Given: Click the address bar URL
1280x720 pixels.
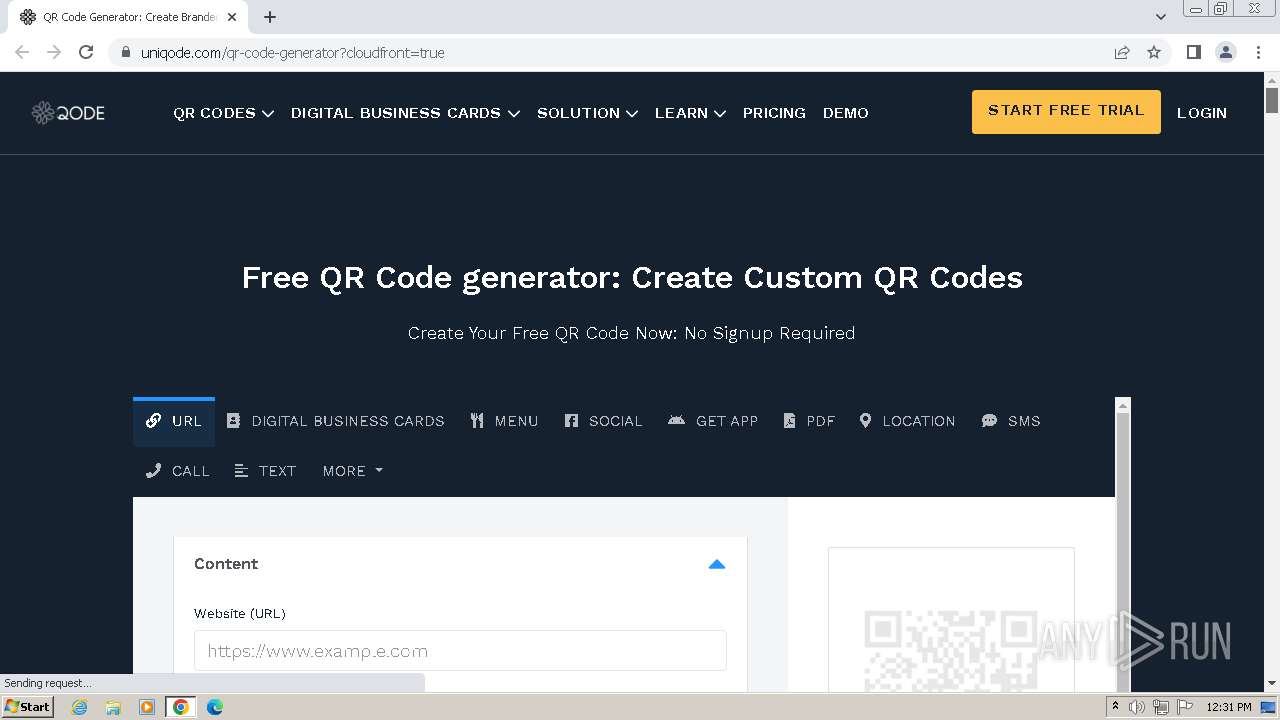Looking at the screenshot, I should (x=293, y=52).
